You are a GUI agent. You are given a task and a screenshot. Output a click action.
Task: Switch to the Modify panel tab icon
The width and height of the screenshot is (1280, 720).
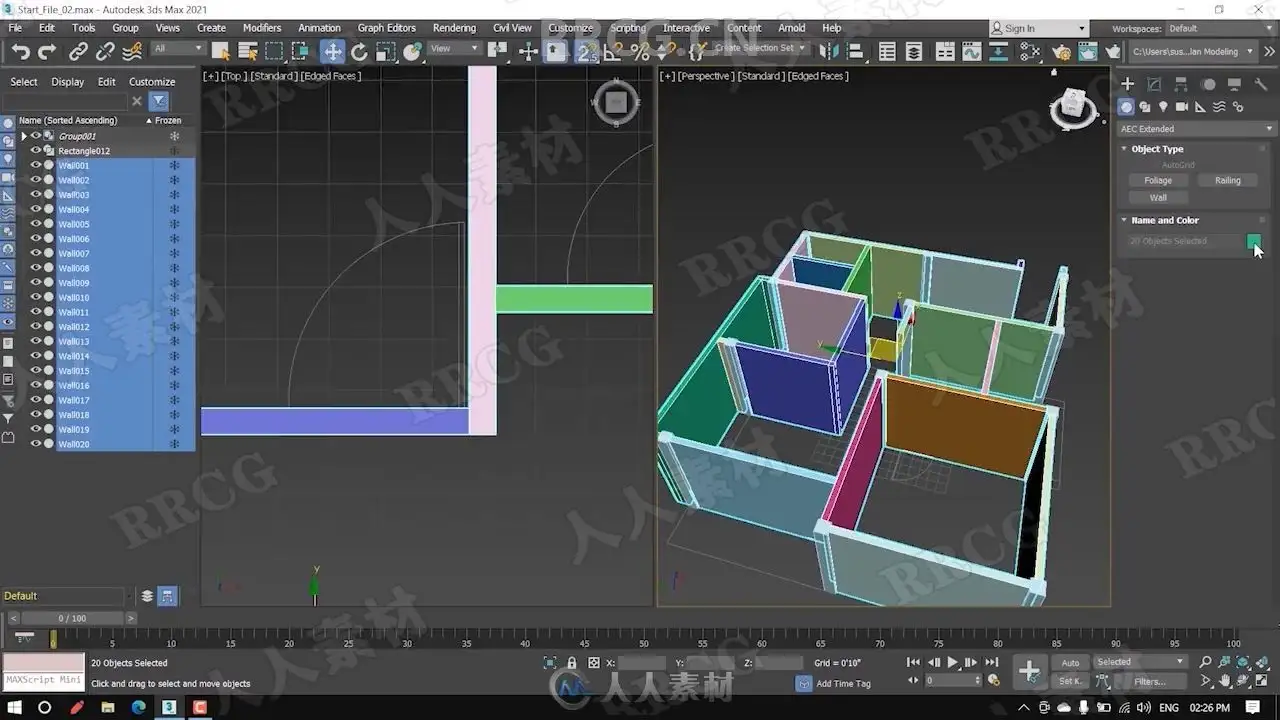[x=1155, y=85]
